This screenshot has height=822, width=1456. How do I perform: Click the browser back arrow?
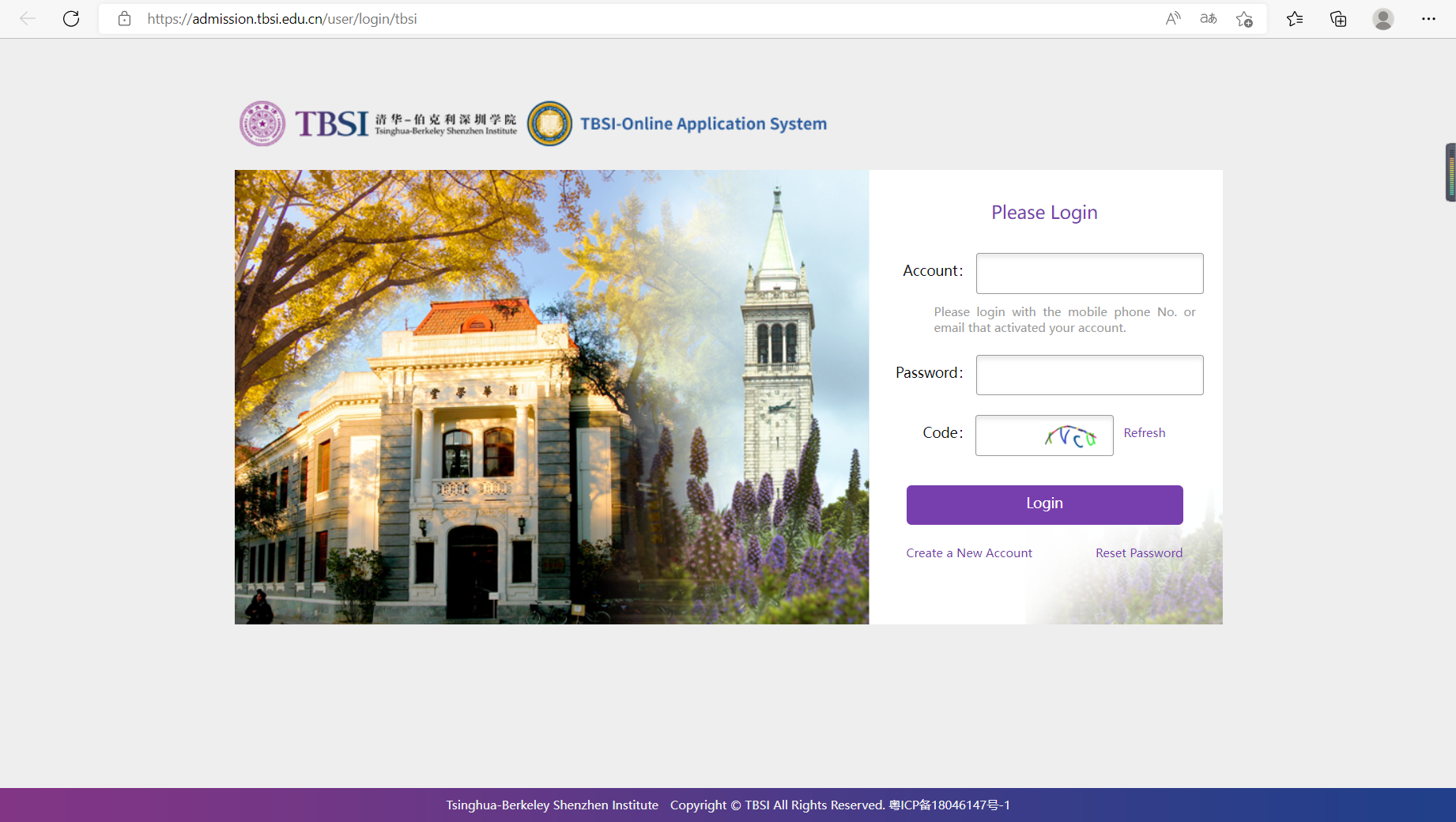28,19
